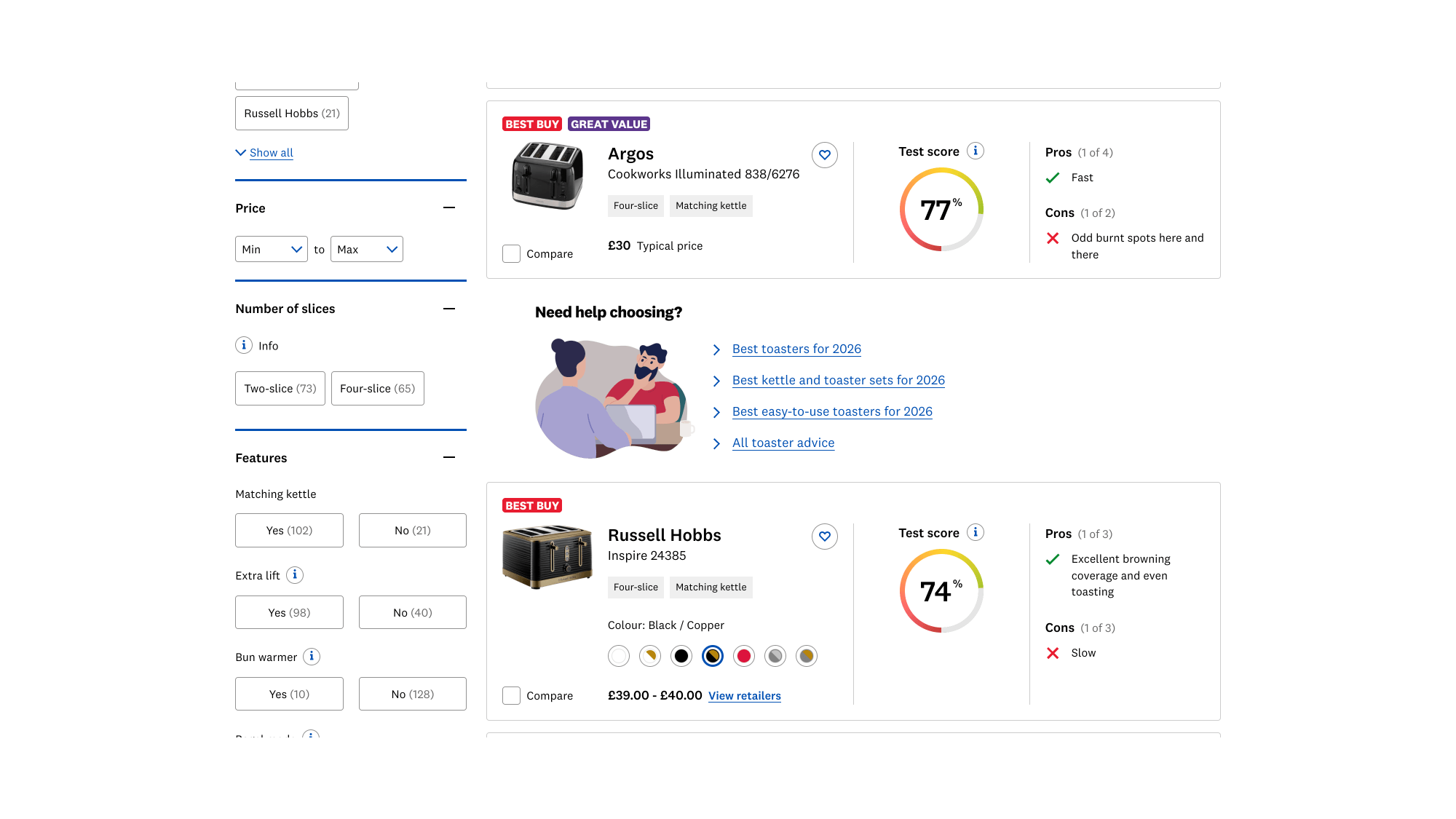Tick Compare checkbox for Russell Hobbs Inspire
The height and width of the screenshot is (819, 1456).
pos(512,696)
